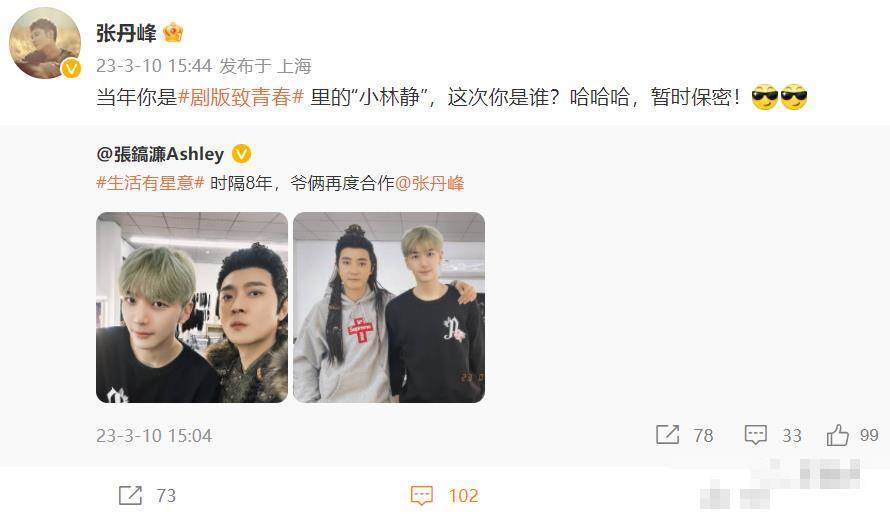The width and height of the screenshot is (890, 514).
Task: Click the 102 comment count number
Action: [x=463, y=495]
